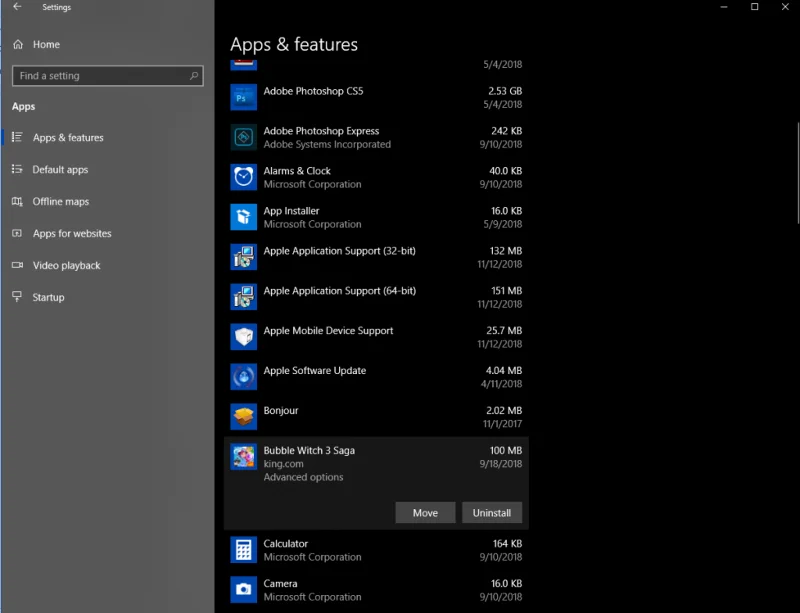The height and width of the screenshot is (613, 800).
Task: Click the App Installer icon
Action: coord(242,217)
